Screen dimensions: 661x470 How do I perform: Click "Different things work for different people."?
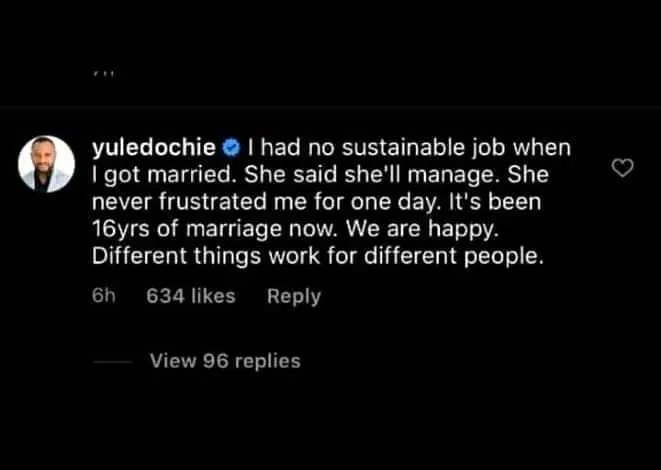318,255
